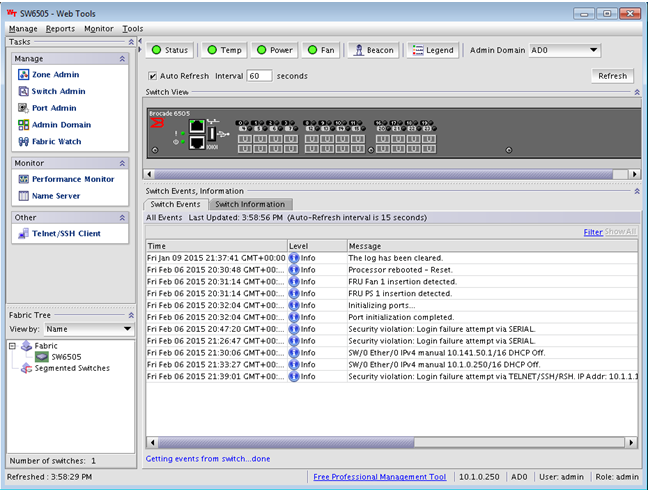Uncheck the Auto Refresh checkbox
The height and width of the screenshot is (490, 649).
[x=153, y=76]
